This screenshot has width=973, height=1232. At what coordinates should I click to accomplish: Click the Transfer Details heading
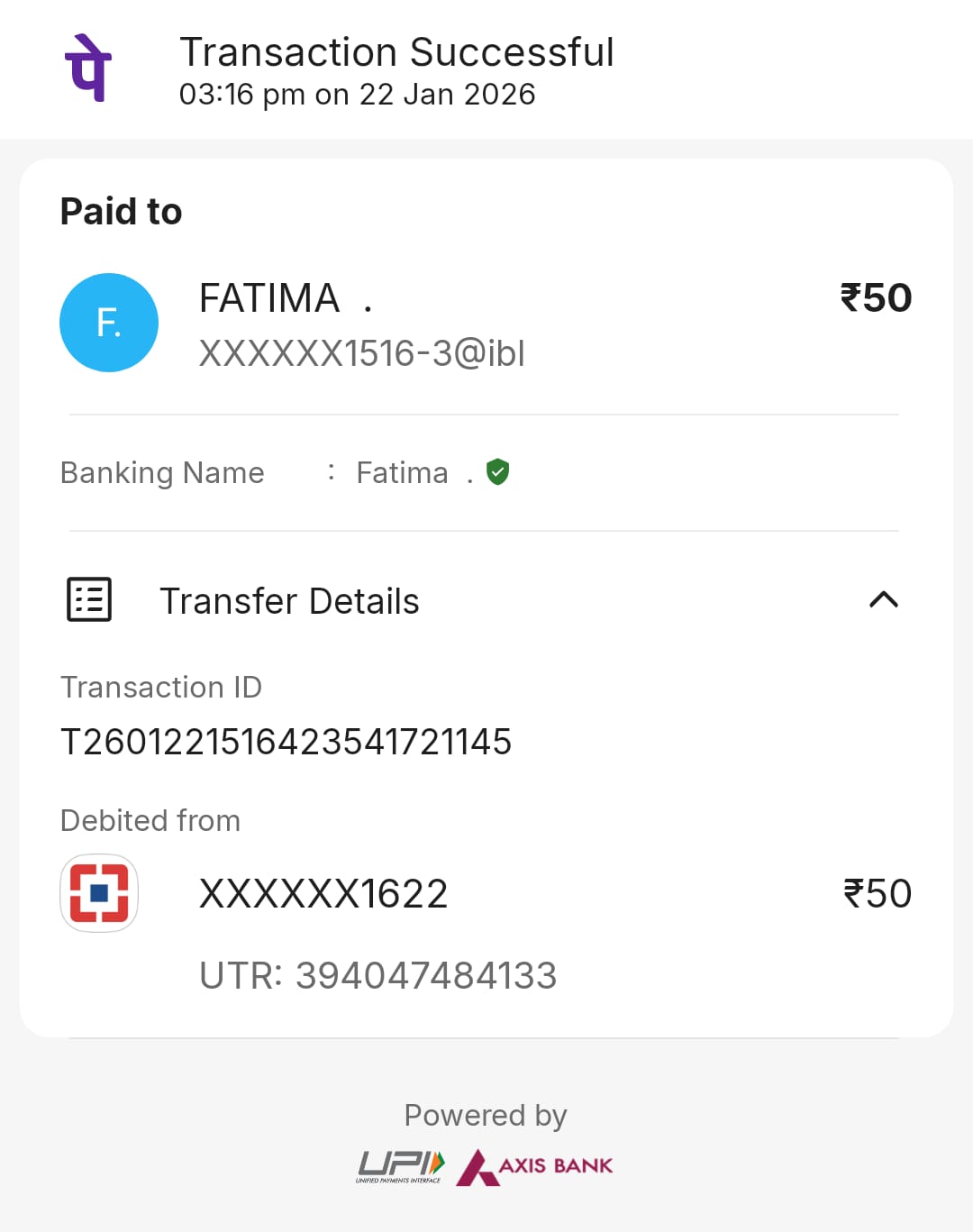click(289, 601)
